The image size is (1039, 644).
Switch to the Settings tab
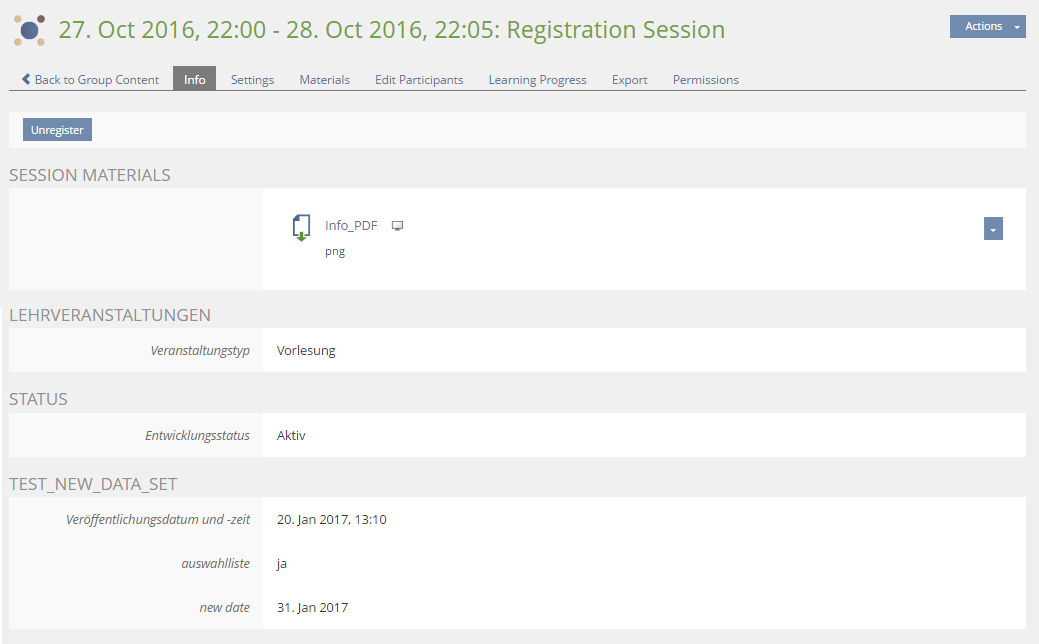252,80
